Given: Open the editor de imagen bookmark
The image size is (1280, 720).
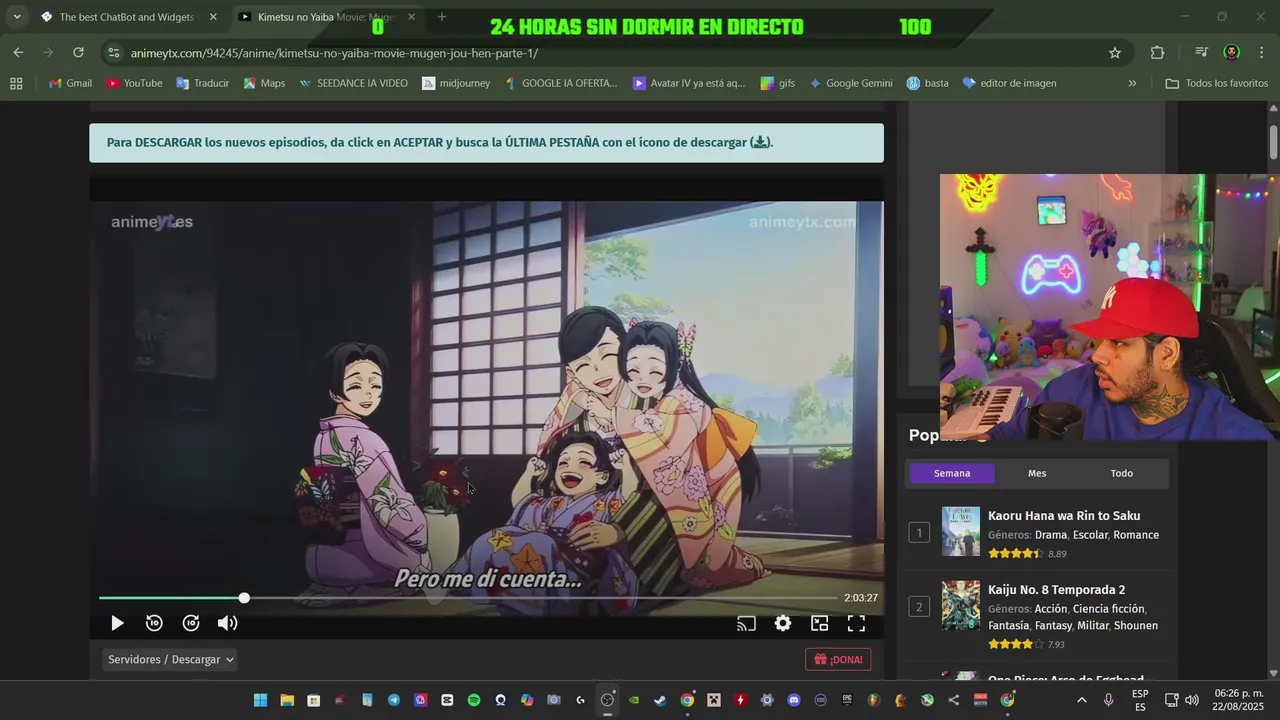Looking at the screenshot, I should pyautogui.click(x=1009, y=83).
